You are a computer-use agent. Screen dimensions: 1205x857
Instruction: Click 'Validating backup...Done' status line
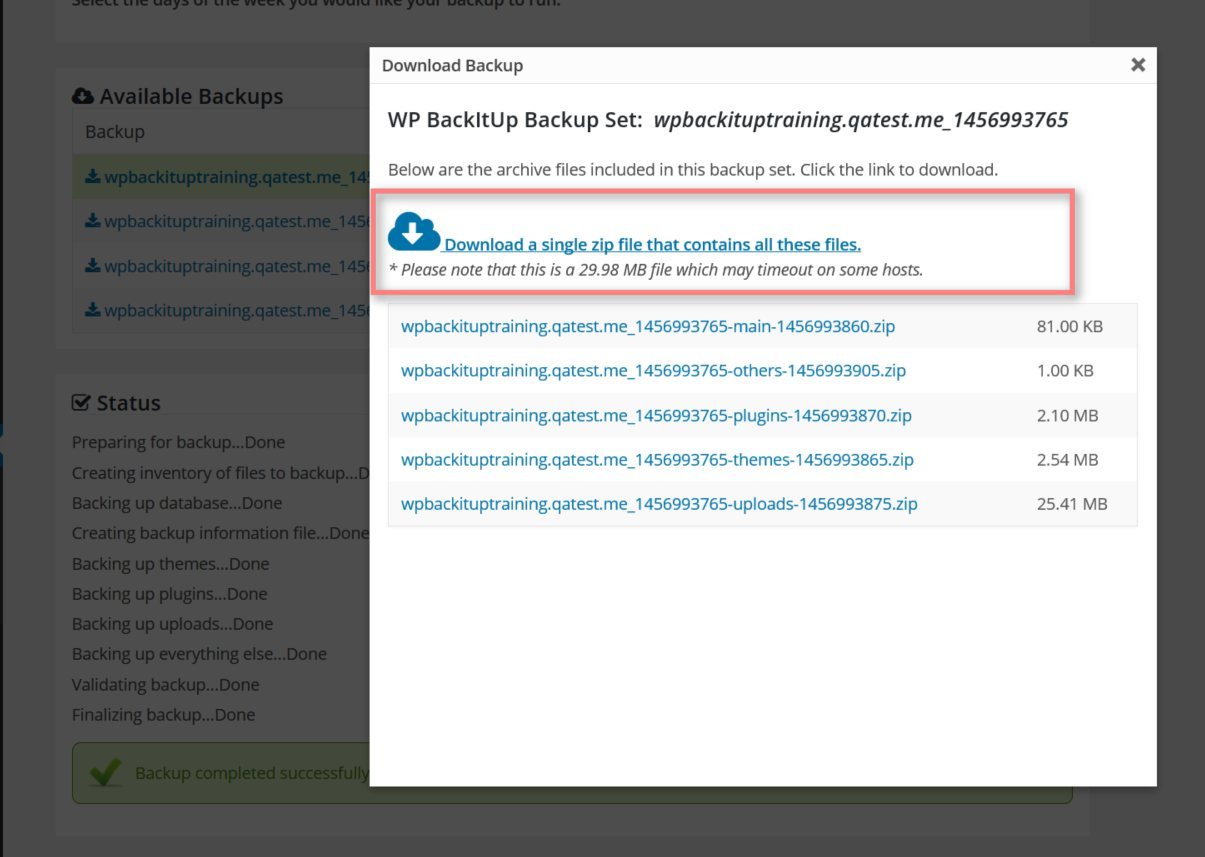click(166, 685)
